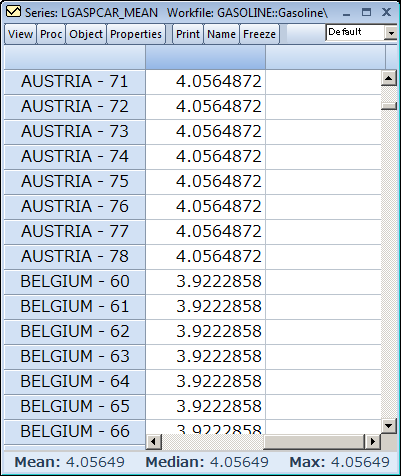
Task: Click the Print button
Action: point(188,34)
